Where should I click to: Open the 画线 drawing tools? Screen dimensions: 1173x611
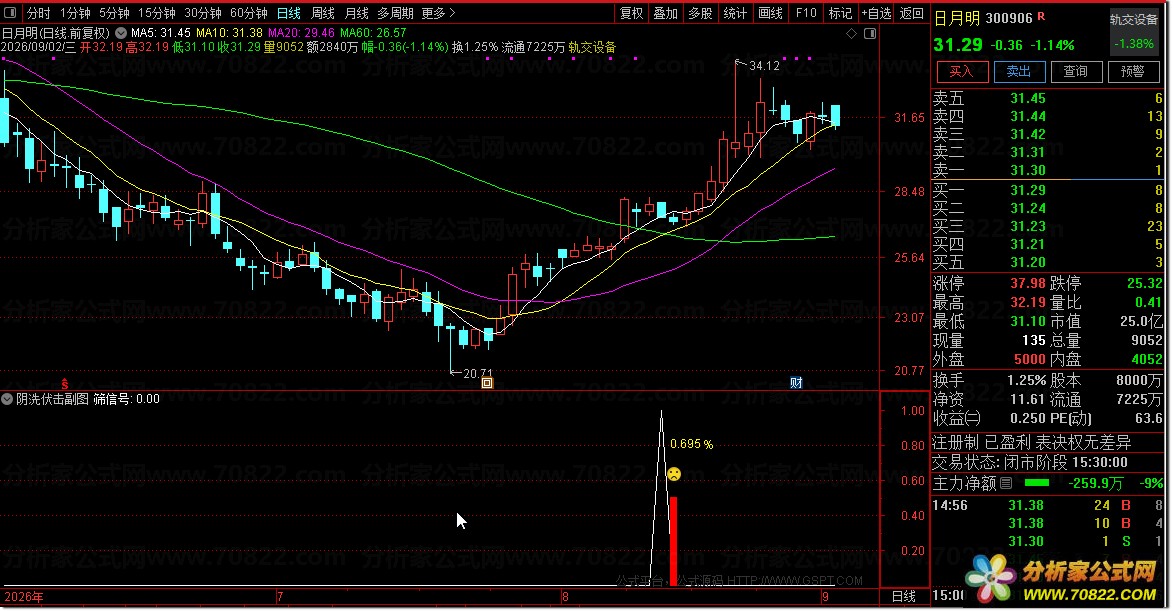(770, 13)
